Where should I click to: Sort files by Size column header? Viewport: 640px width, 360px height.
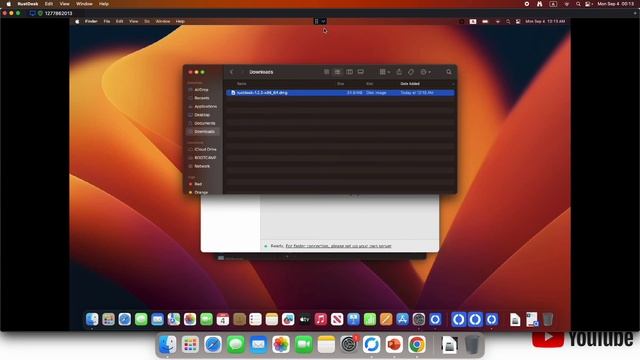click(341, 84)
